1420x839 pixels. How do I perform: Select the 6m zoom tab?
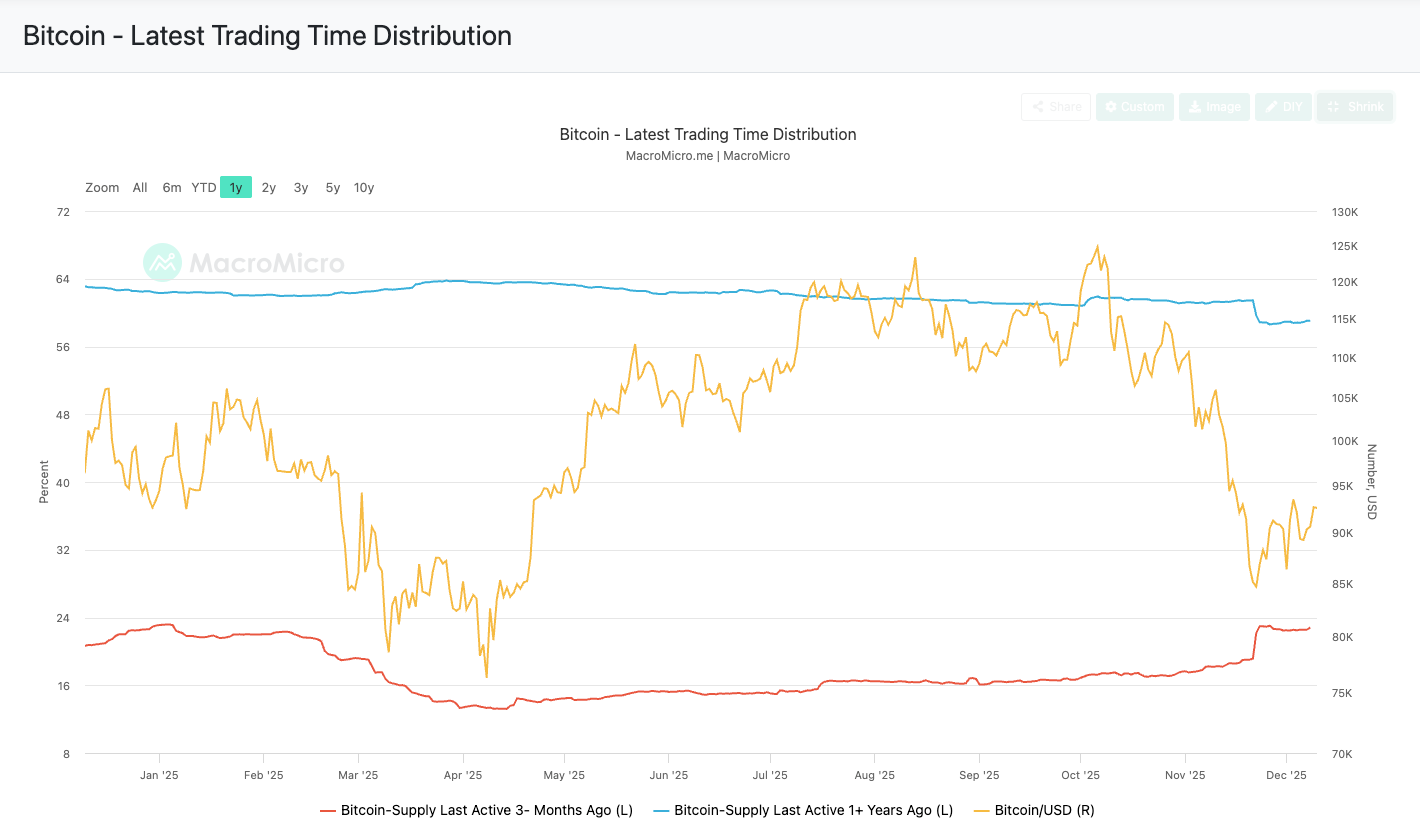click(171, 187)
